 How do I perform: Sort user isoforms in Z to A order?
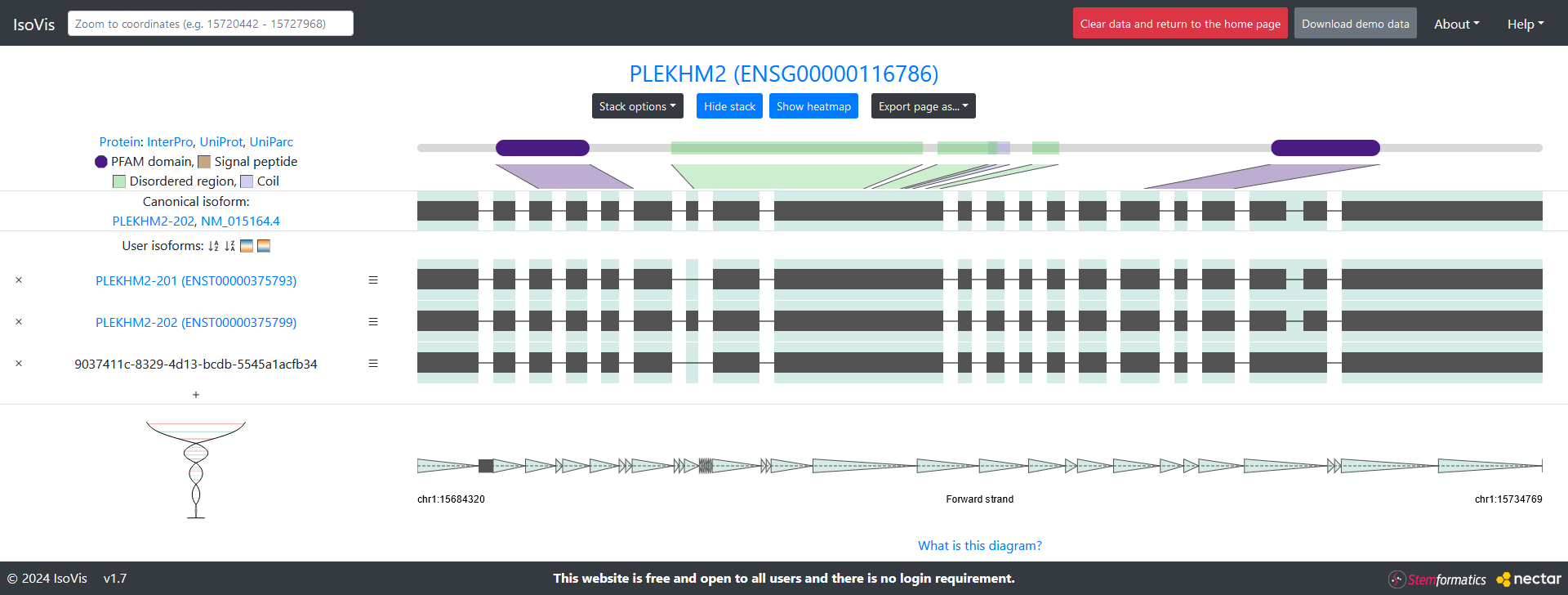[x=229, y=246]
